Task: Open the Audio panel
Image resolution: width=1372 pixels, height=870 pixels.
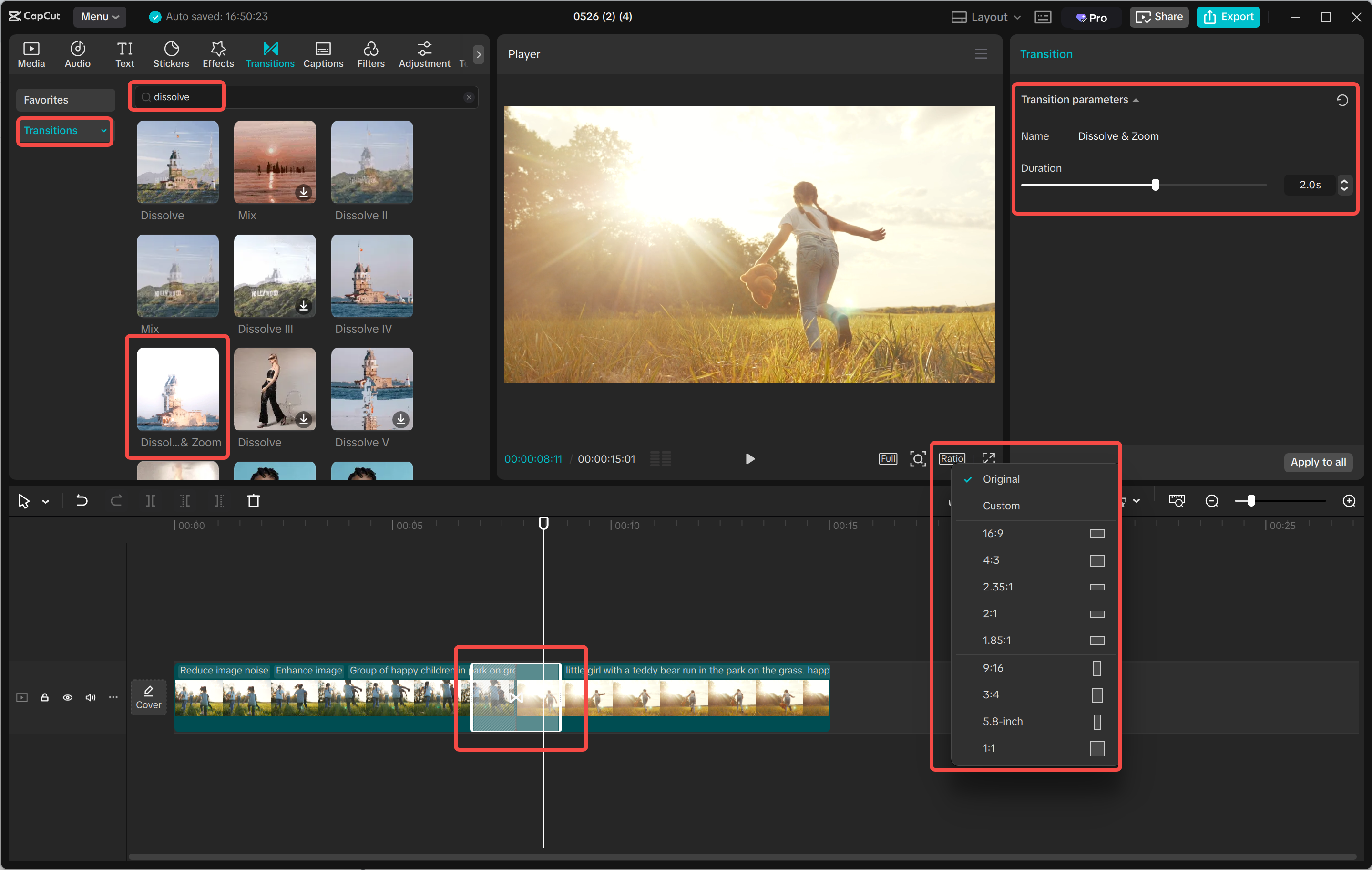Action: (77, 53)
